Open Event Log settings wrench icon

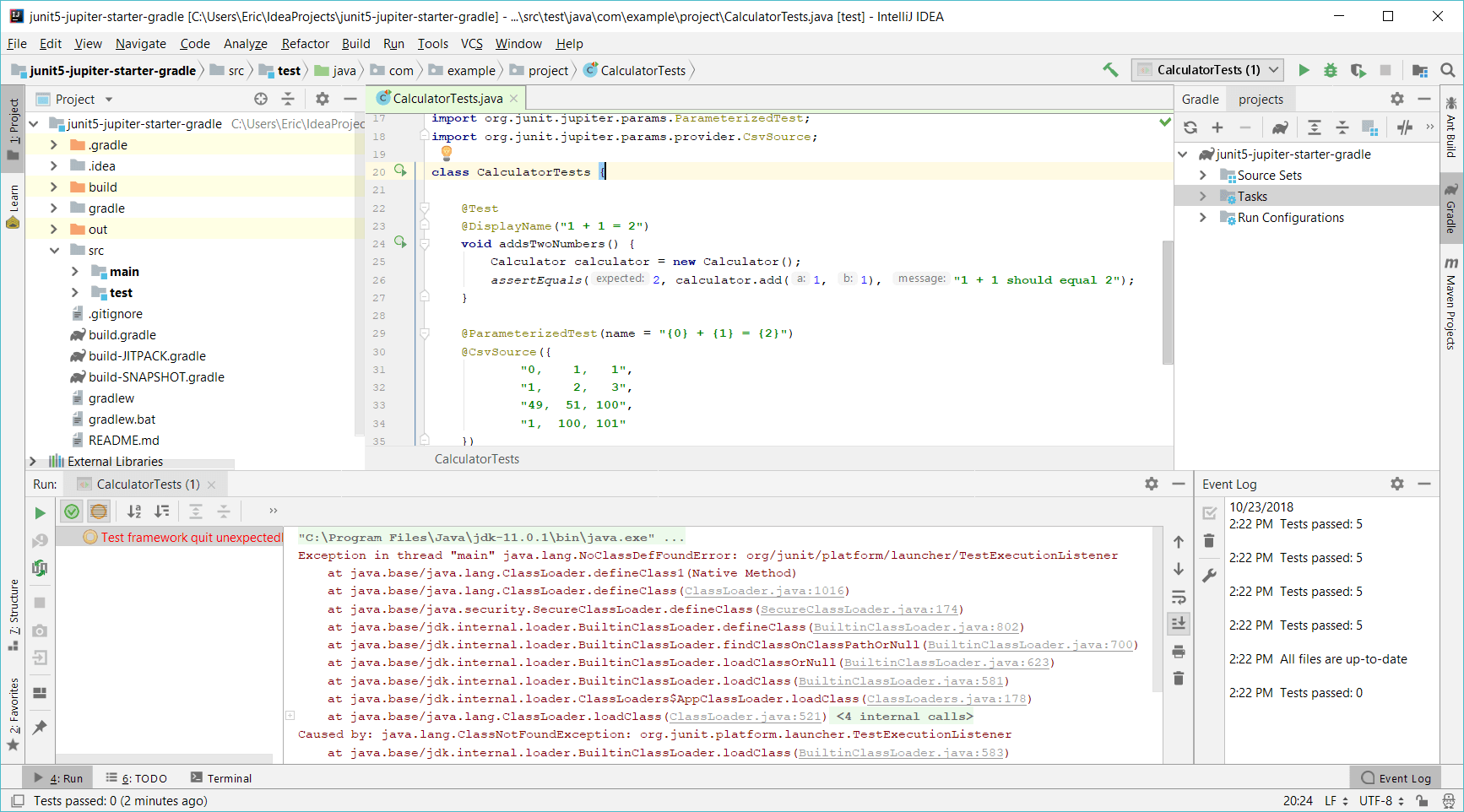[x=1209, y=575]
